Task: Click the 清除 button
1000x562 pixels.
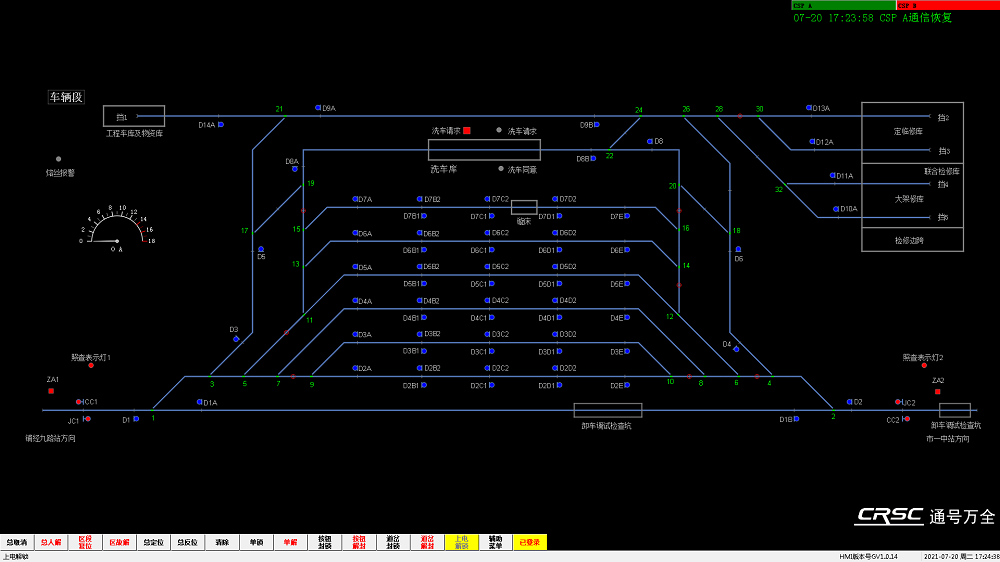Action: tap(222, 542)
